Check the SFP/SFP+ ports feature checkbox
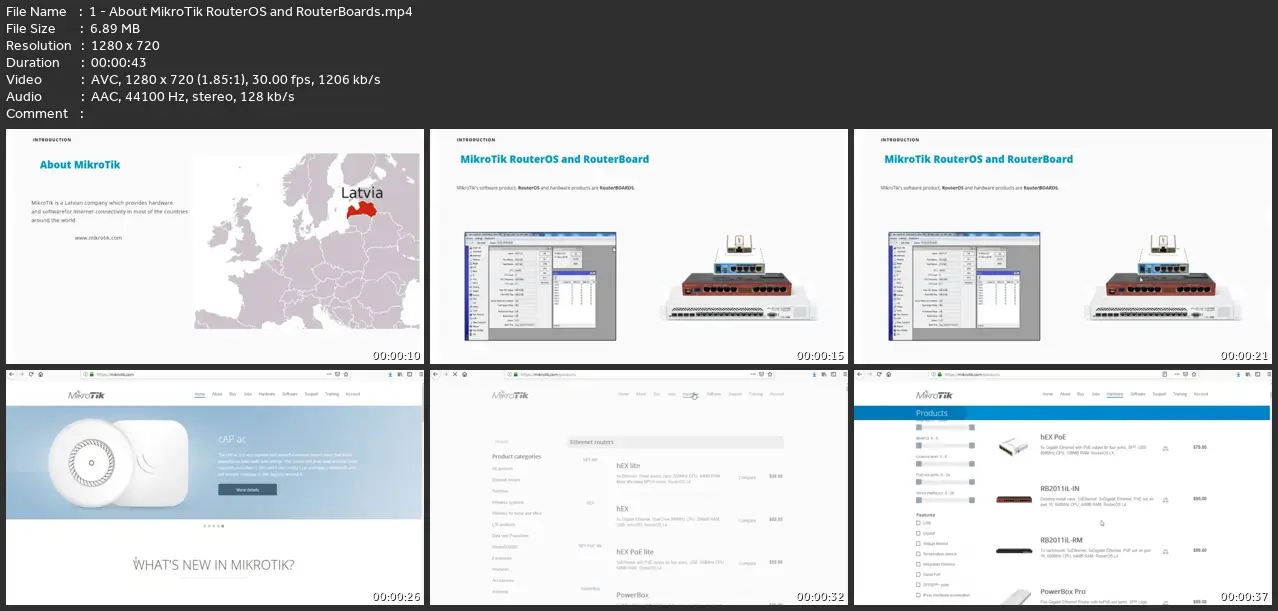The height and width of the screenshot is (611, 1278). [919, 586]
